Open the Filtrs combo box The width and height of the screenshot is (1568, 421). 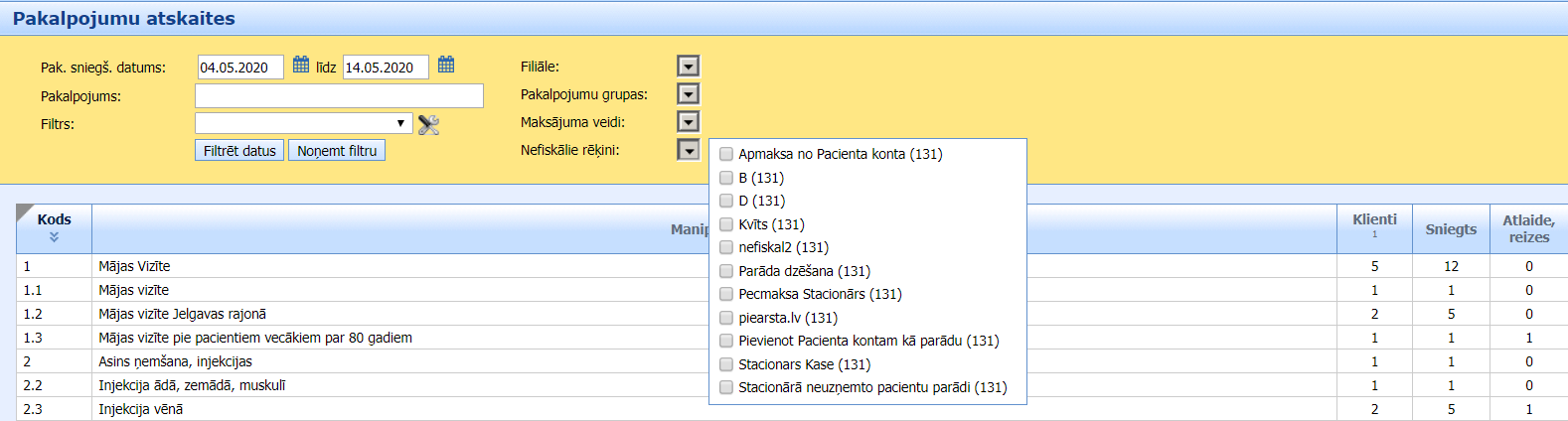pos(303,123)
